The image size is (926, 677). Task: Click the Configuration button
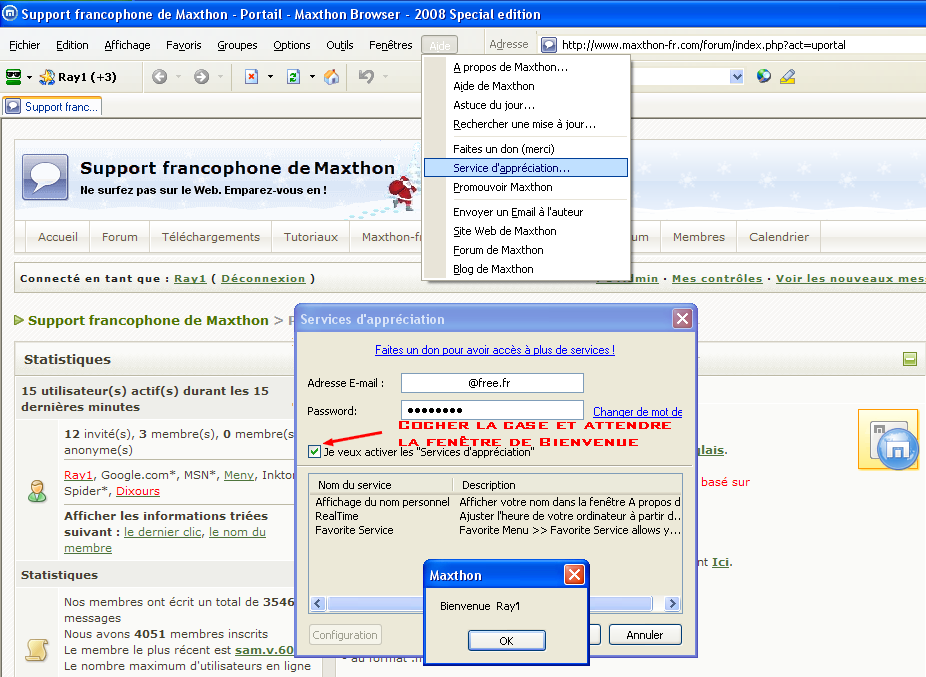(345, 635)
